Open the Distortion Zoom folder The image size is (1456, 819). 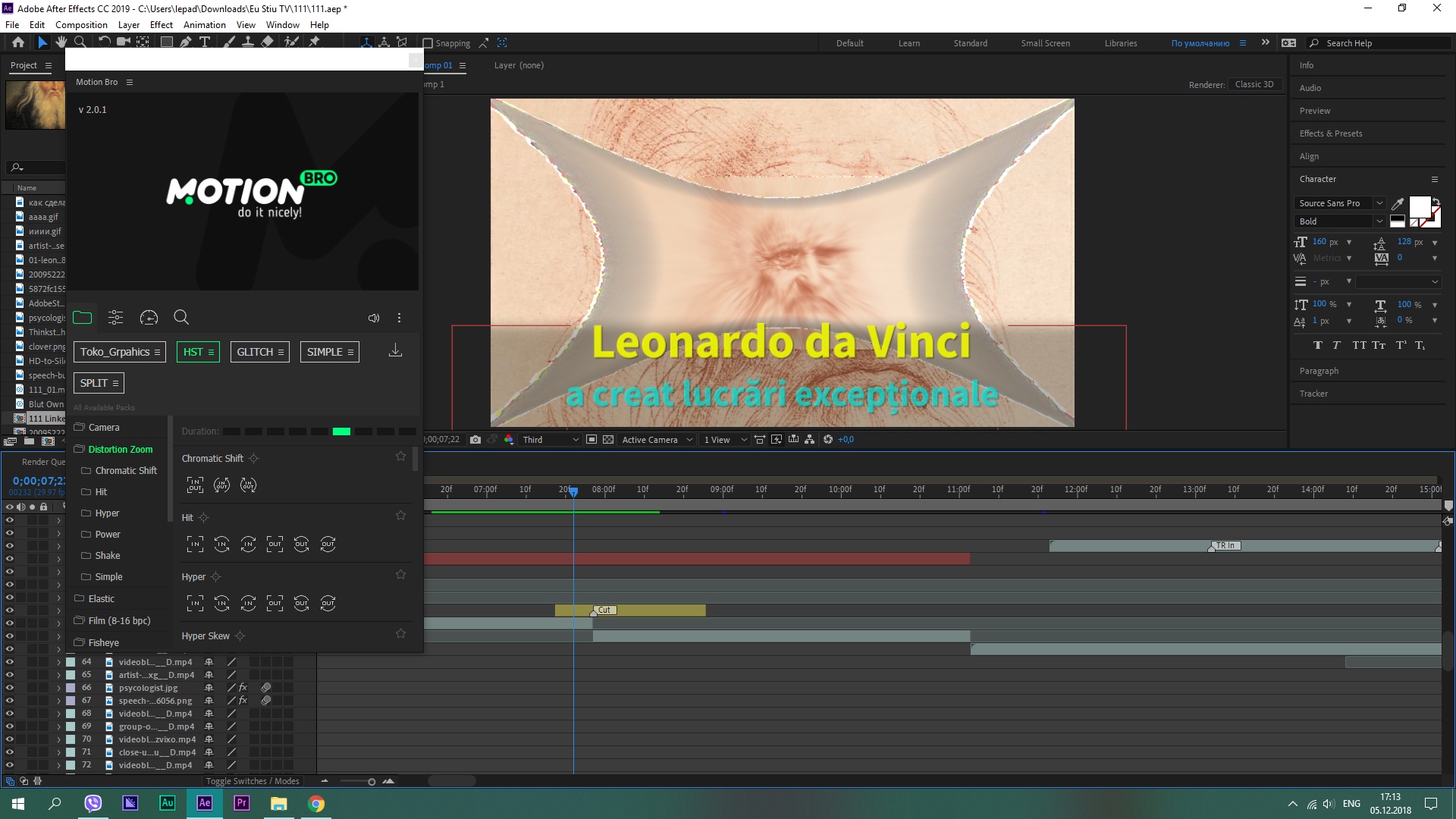(x=120, y=450)
